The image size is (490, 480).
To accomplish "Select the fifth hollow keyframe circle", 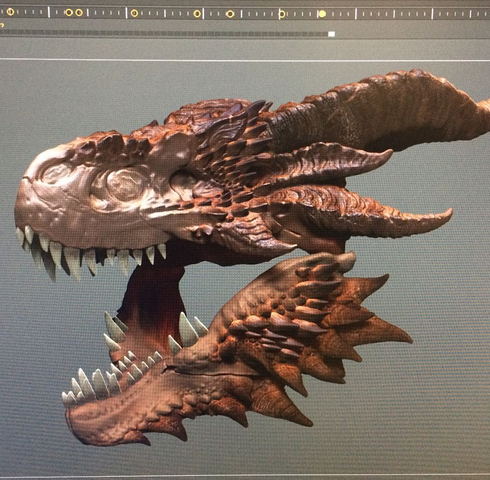I will pos(197,14).
